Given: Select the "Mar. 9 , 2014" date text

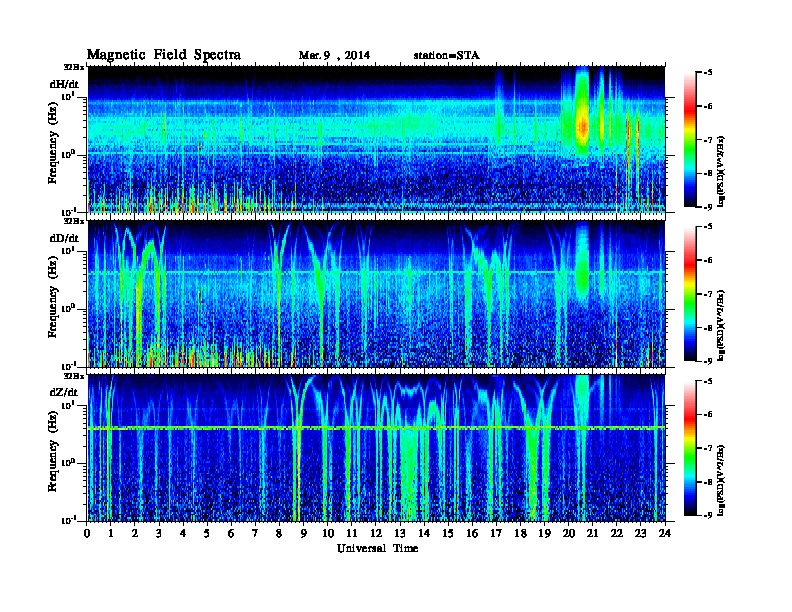Looking at the screenshot, I should pyautogui.click(x=334, y=55).
